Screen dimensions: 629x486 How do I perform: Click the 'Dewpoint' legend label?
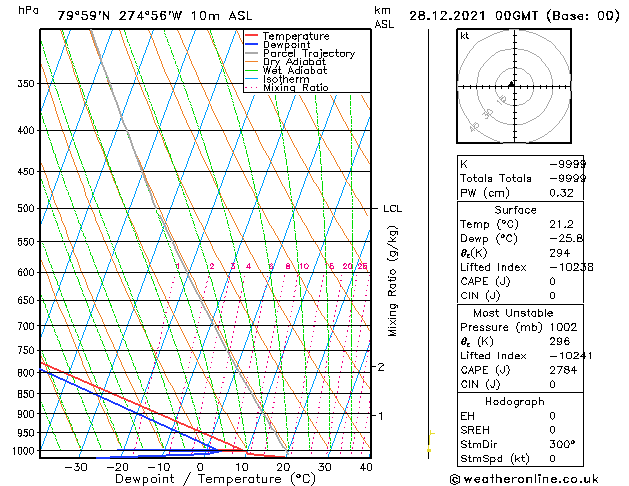[x=286, y=45]
